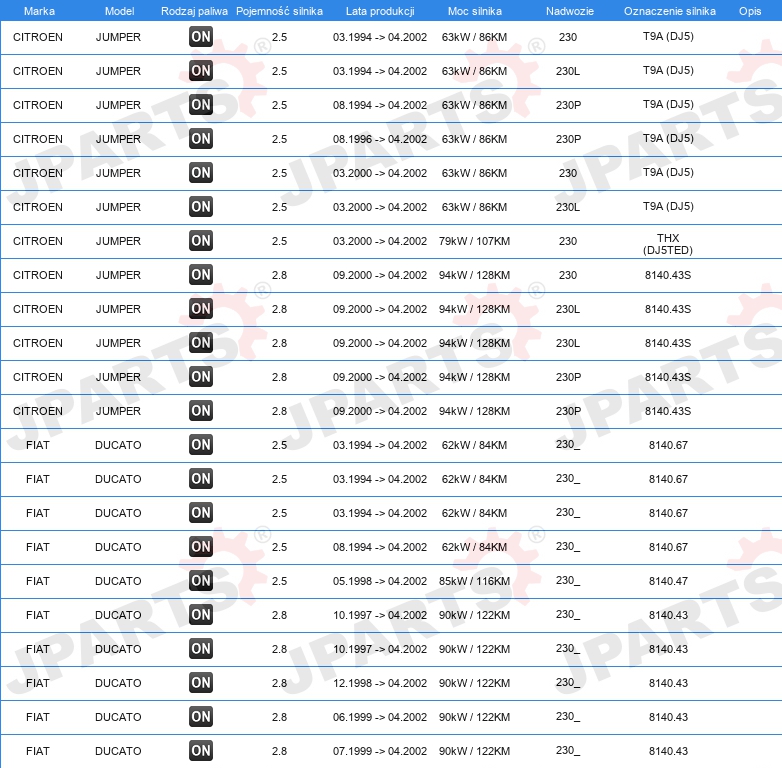
Task: Click the Oznaczenie silnika column header
Action: 669,11
